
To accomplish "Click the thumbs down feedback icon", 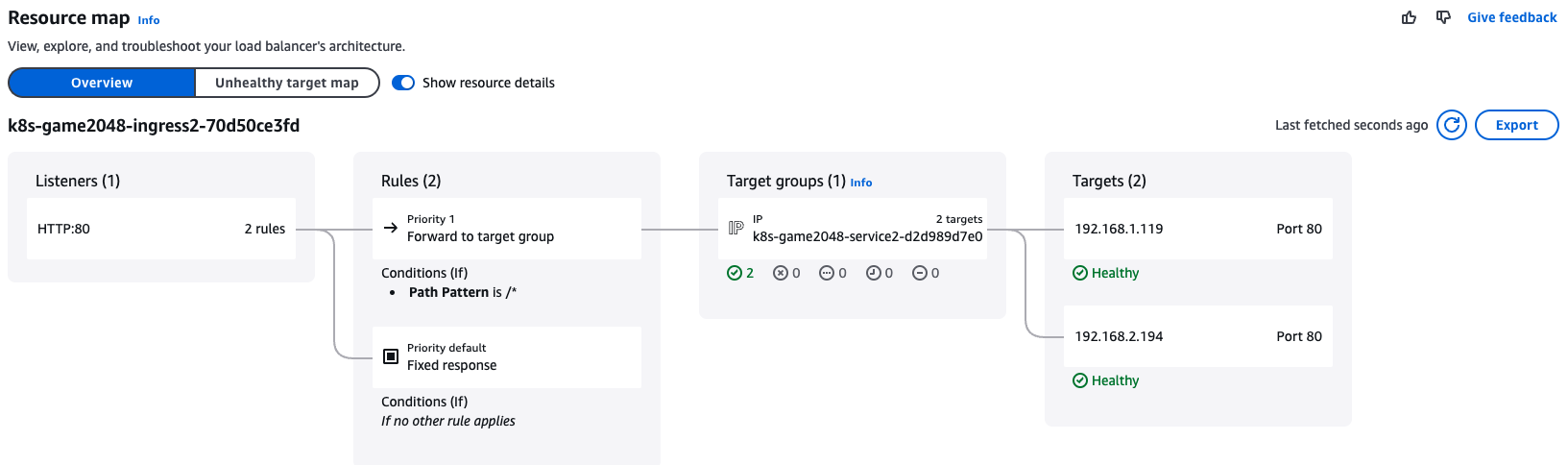I will [x=1443, y=17].
